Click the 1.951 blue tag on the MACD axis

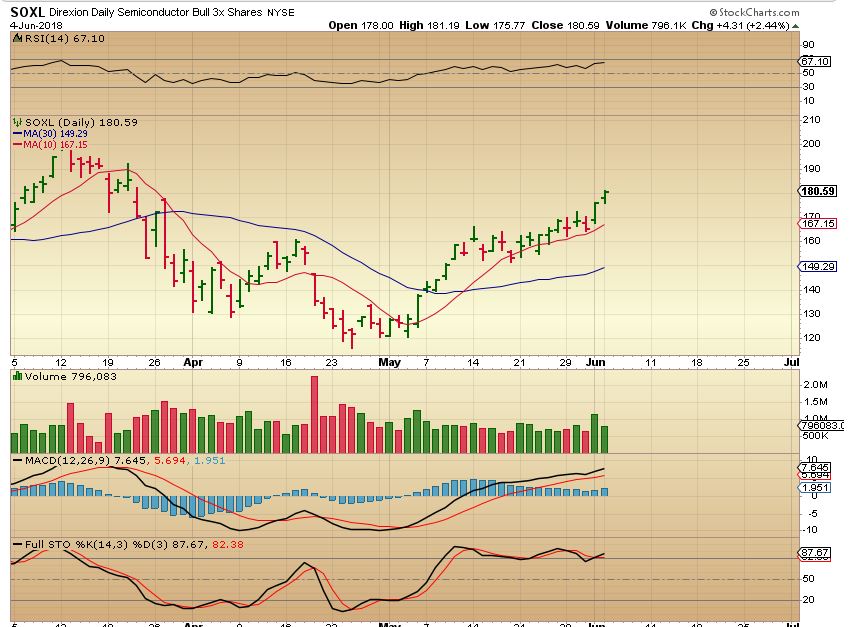coord(815,487)
